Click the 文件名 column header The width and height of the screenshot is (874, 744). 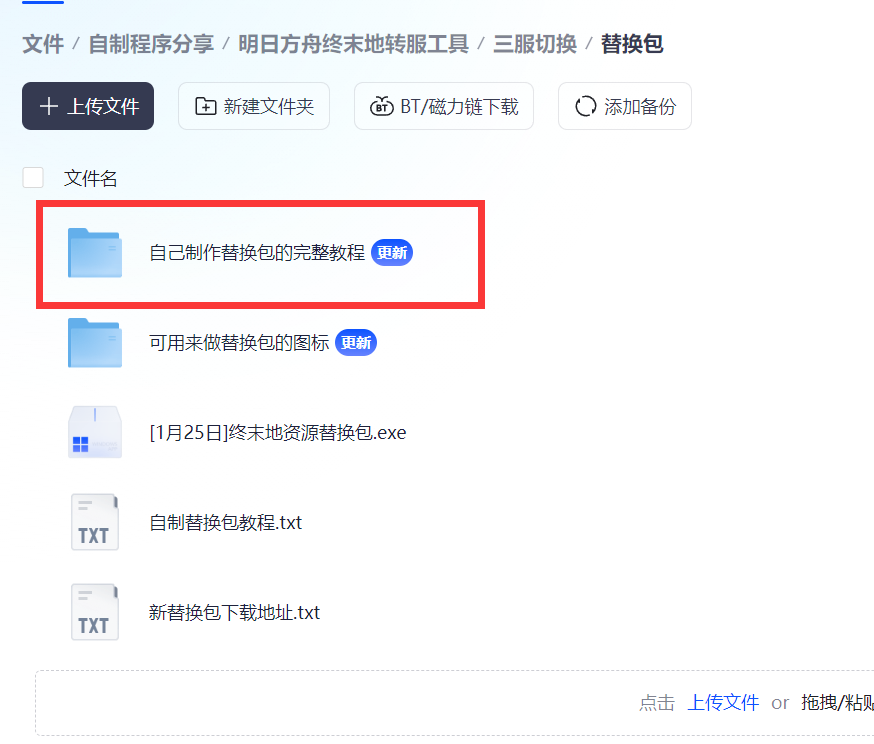91,178
